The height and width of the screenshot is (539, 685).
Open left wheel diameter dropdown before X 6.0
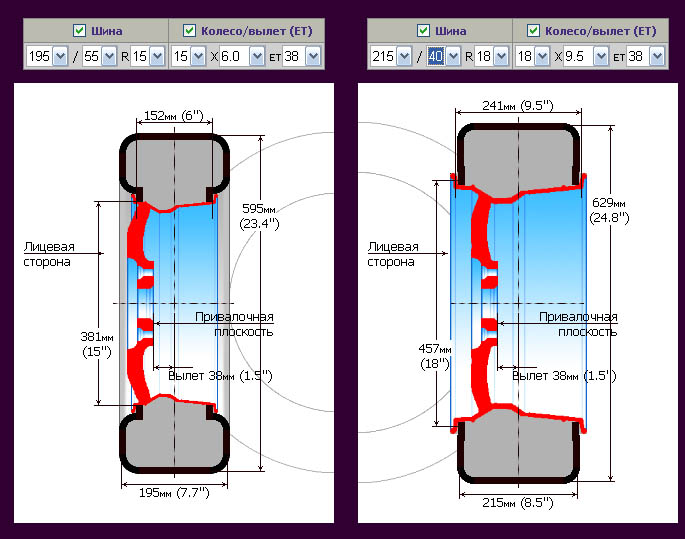point(190,56)
